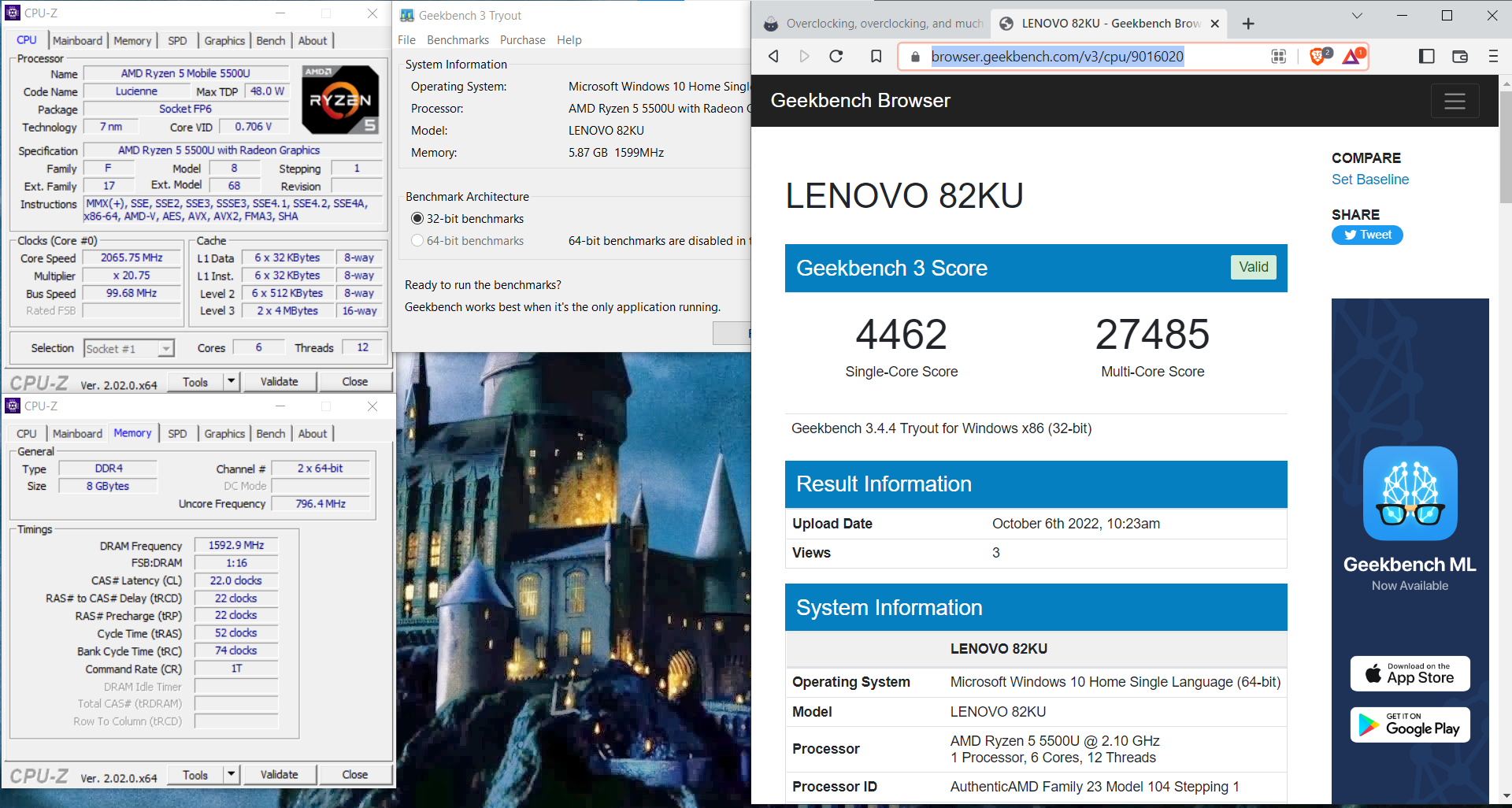Open SPD tab in top CPU-Z
Image resolution: width=1512 pixels, height=808 pixels.
tap(177, 41)
